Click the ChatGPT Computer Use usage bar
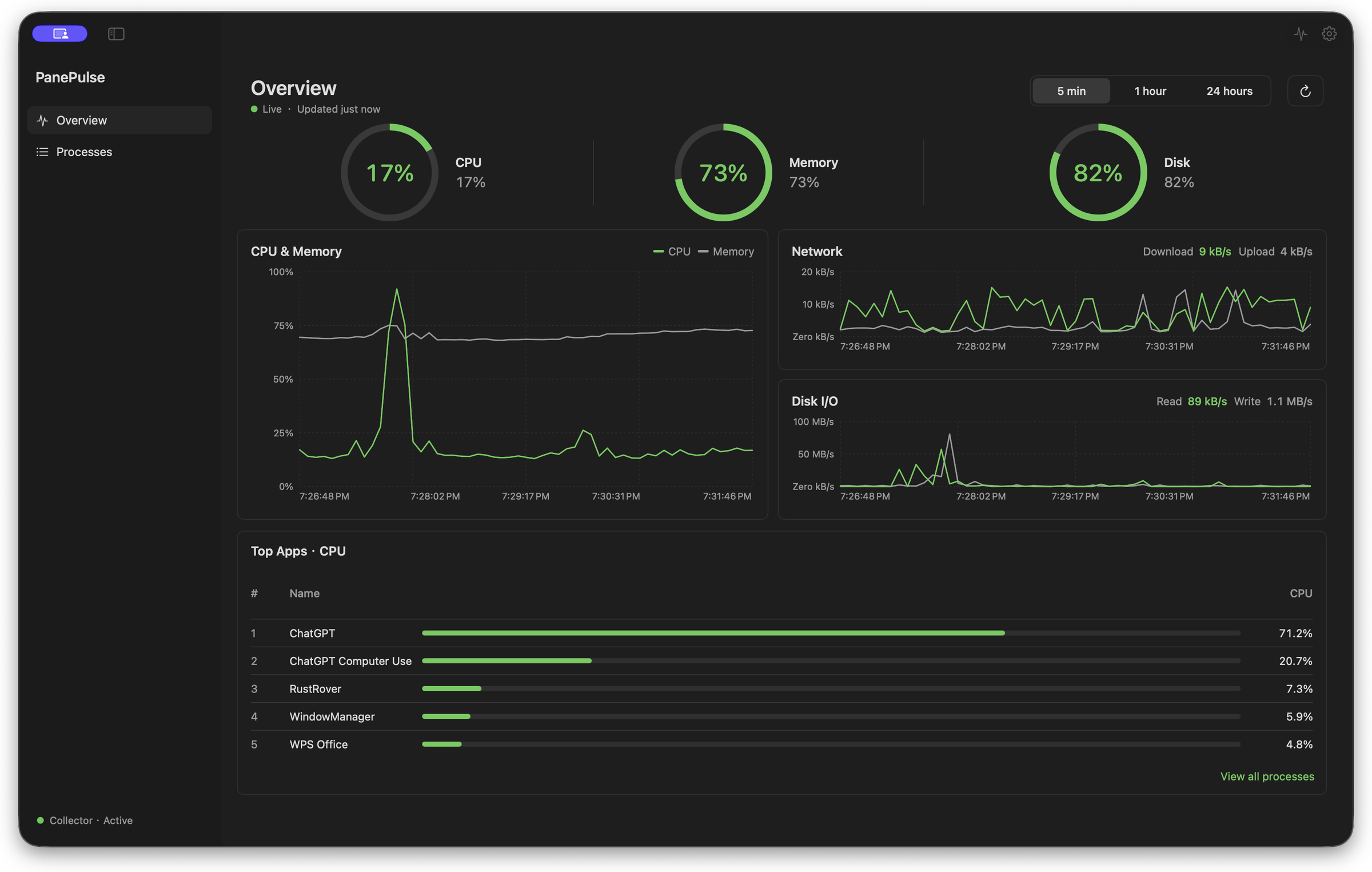The width and height of the screenshot is (1372, 872). 831,661
